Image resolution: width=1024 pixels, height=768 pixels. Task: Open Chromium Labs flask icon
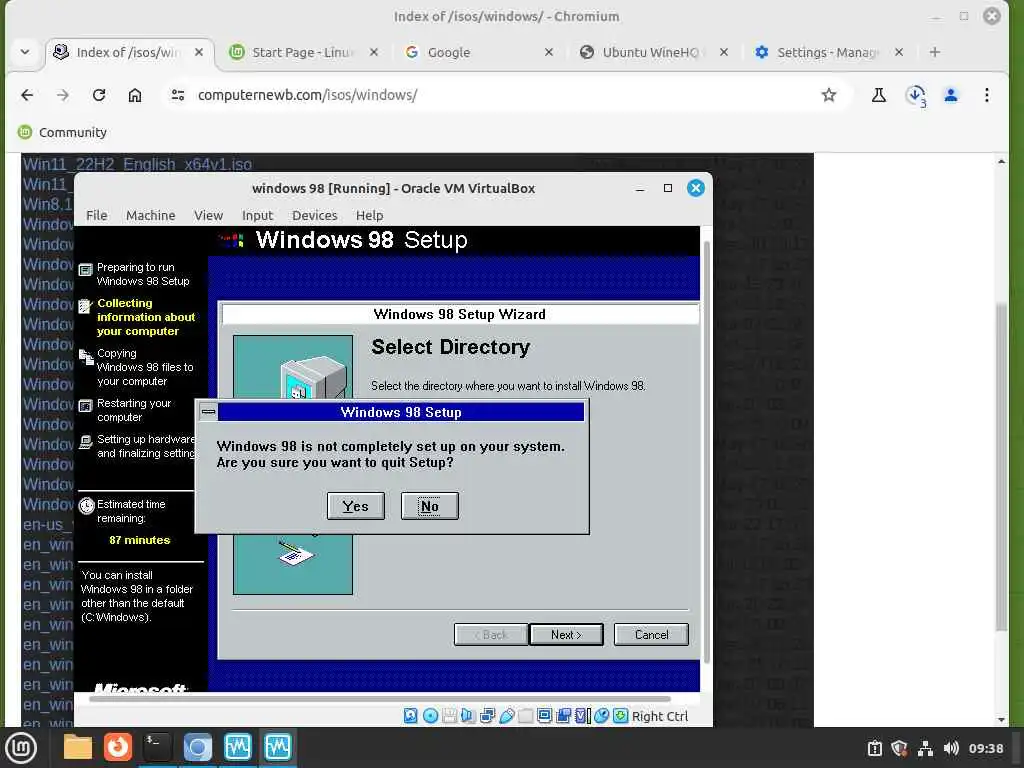click(x=879, y=95)
